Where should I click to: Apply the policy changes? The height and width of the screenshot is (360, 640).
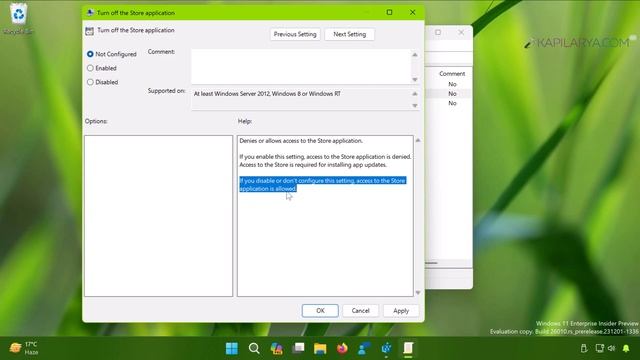(401, 311)
